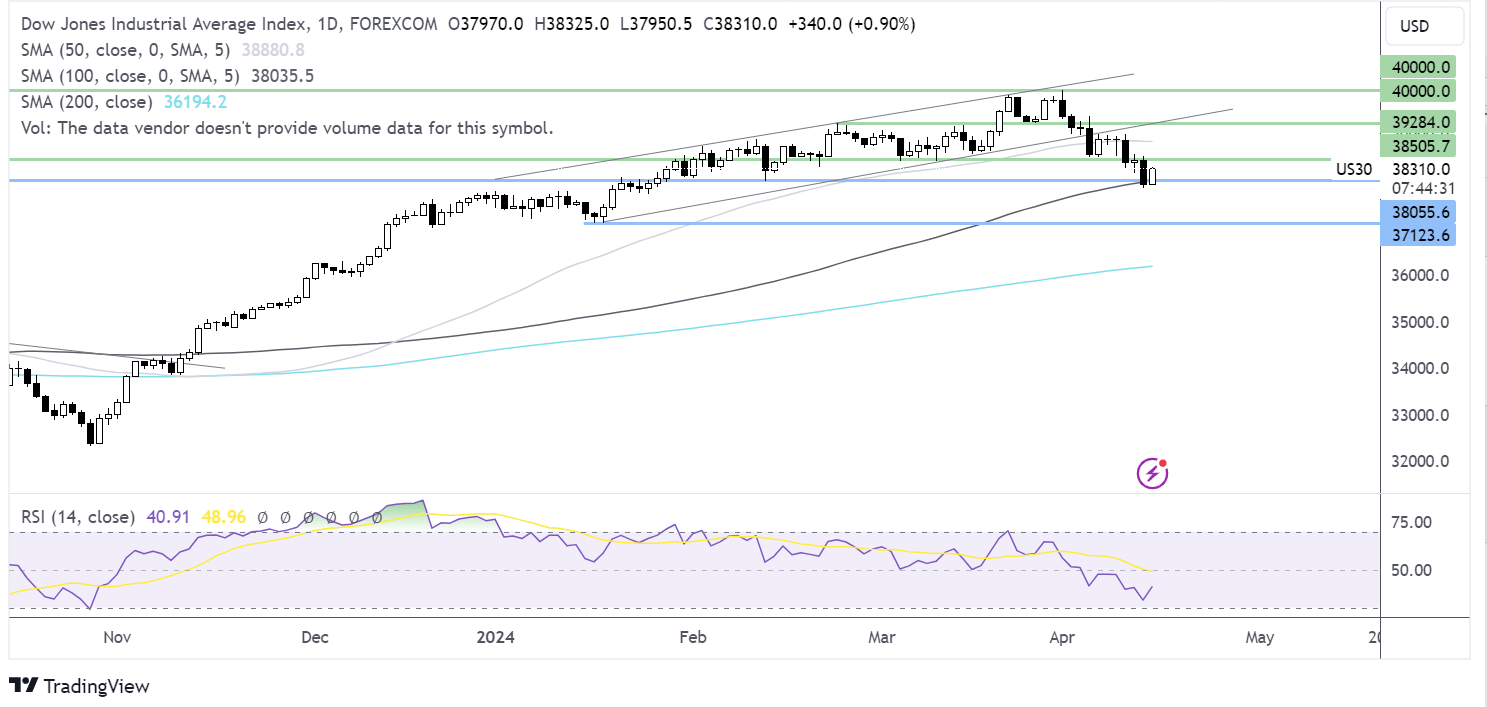Select the RSI (14, close) legend
Image resolution: width=1487 pixels, height=707 pixels.
point(77,517)
